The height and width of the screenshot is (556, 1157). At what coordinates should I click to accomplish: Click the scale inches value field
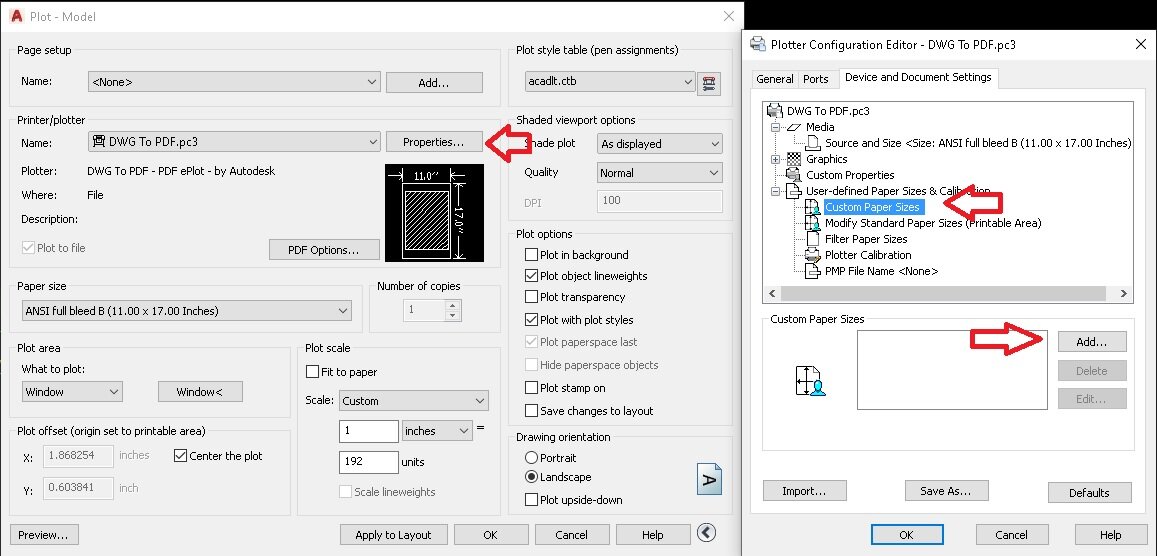coord(369,431)
